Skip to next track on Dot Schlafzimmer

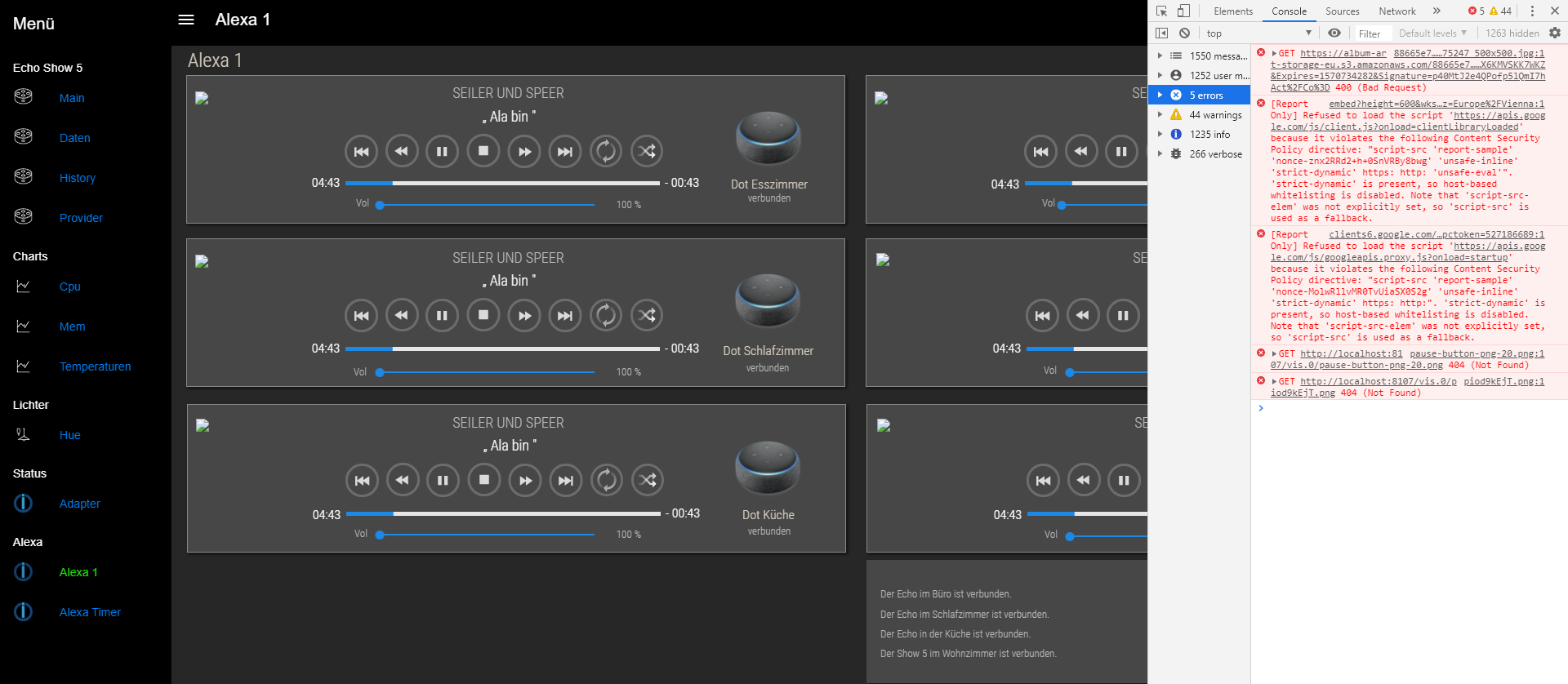point(565,315)
